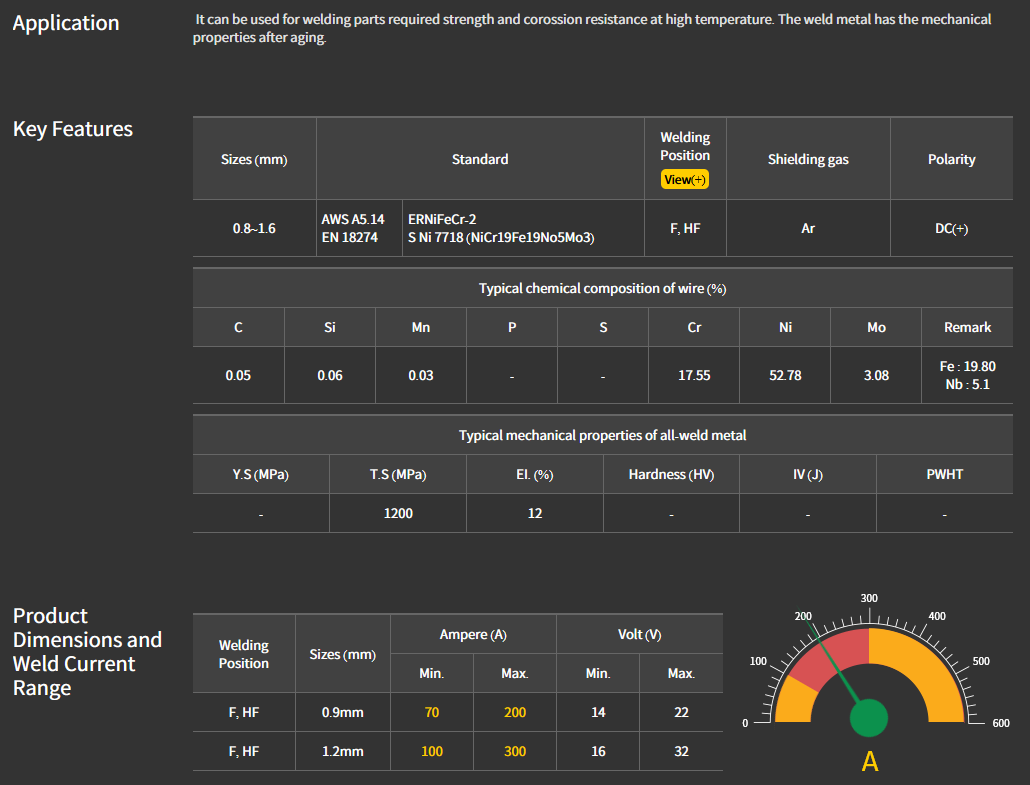Select the tensile strength value 1200

click(398, 513)
